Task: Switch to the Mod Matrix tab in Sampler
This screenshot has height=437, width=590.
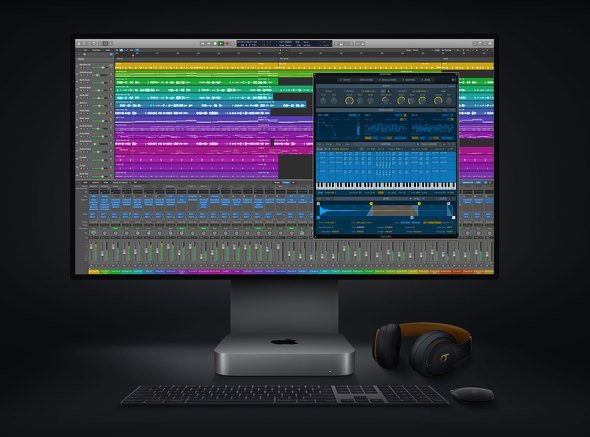Action: (366, 80)
